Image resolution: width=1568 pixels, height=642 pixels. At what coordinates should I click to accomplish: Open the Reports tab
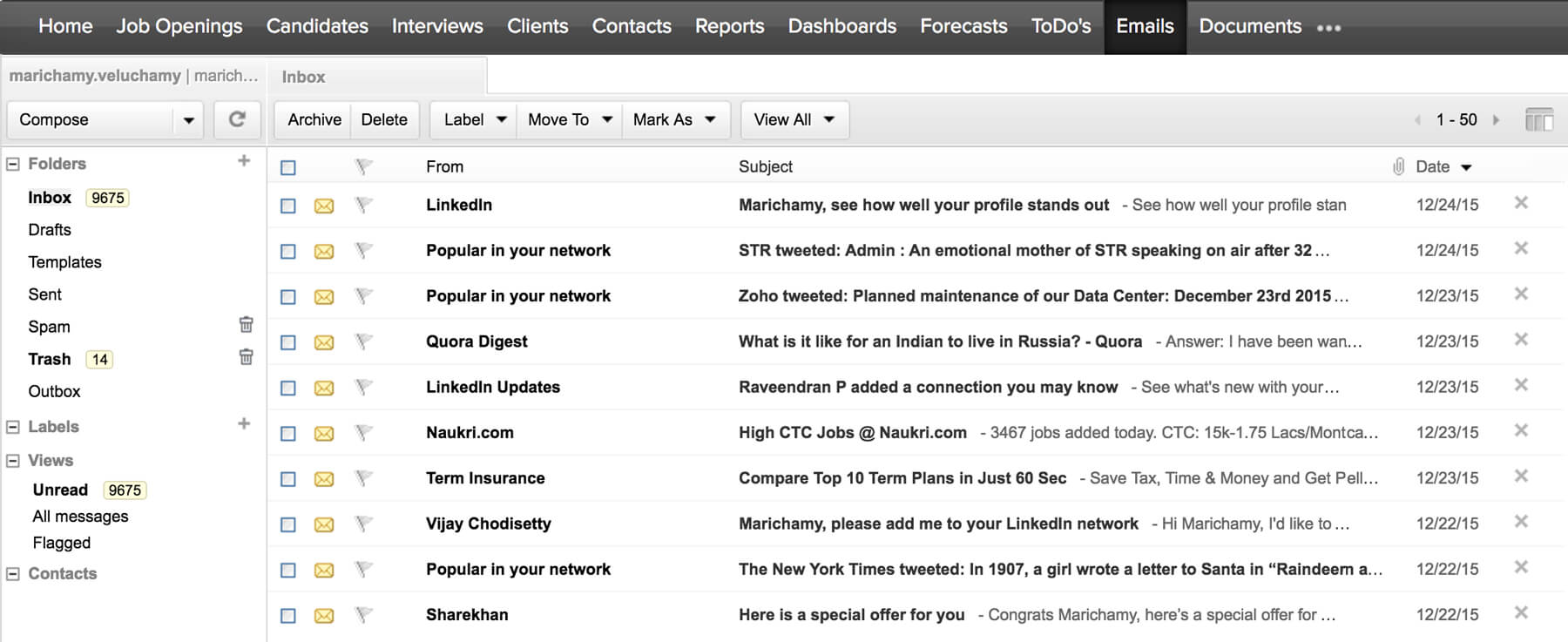pos(729,26)
